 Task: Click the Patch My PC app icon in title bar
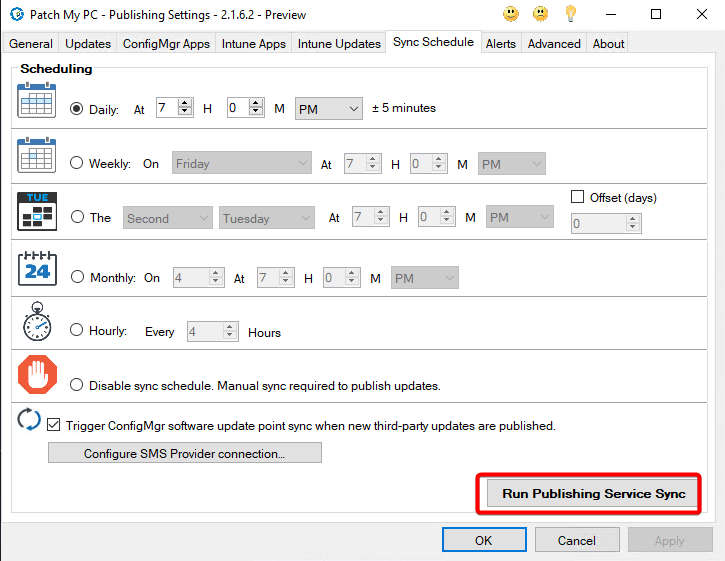tap(17, 14)
